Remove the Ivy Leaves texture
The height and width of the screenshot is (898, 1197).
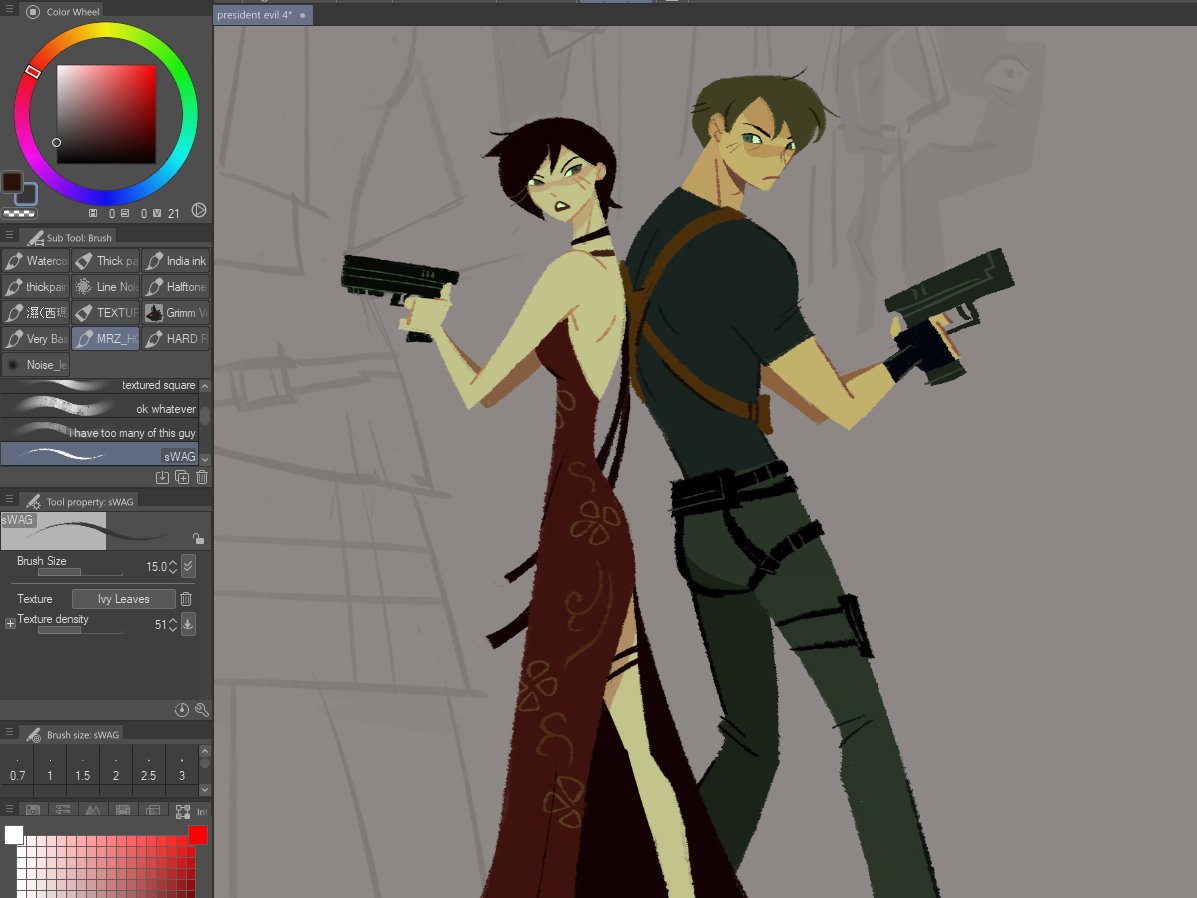click(186, 599)
